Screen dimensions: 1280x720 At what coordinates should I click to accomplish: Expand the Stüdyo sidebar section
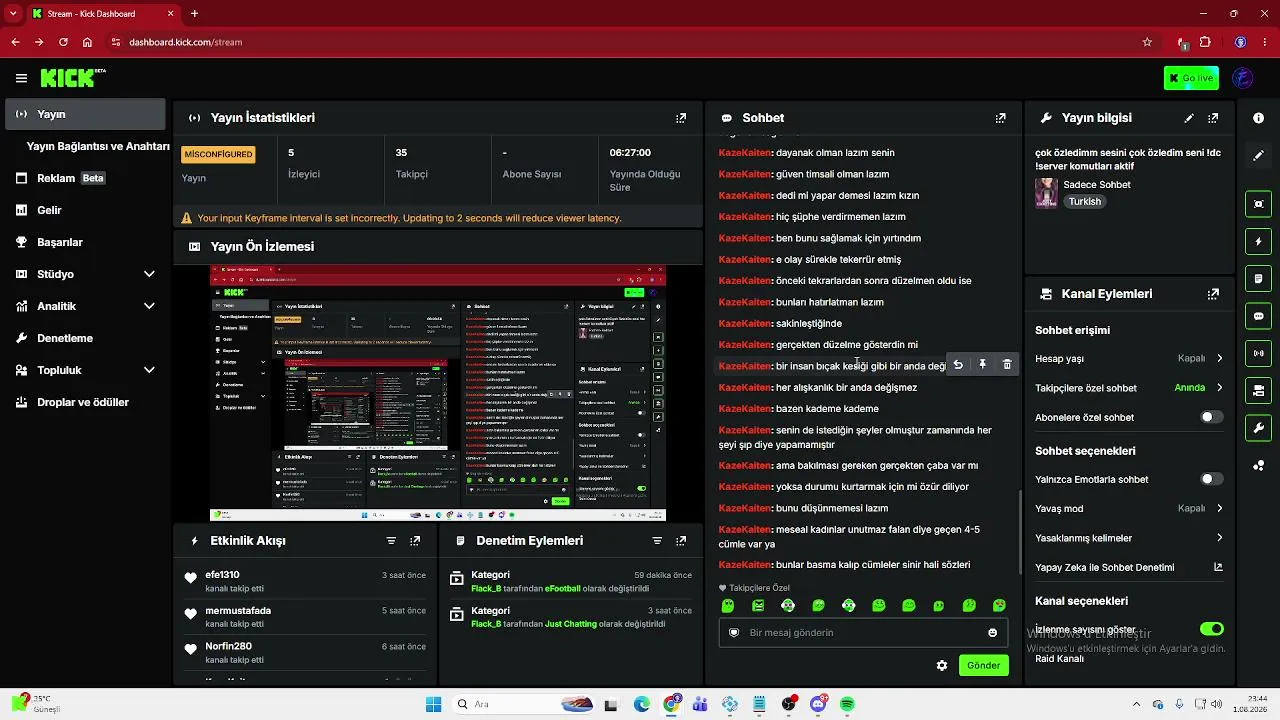point(149,274)
